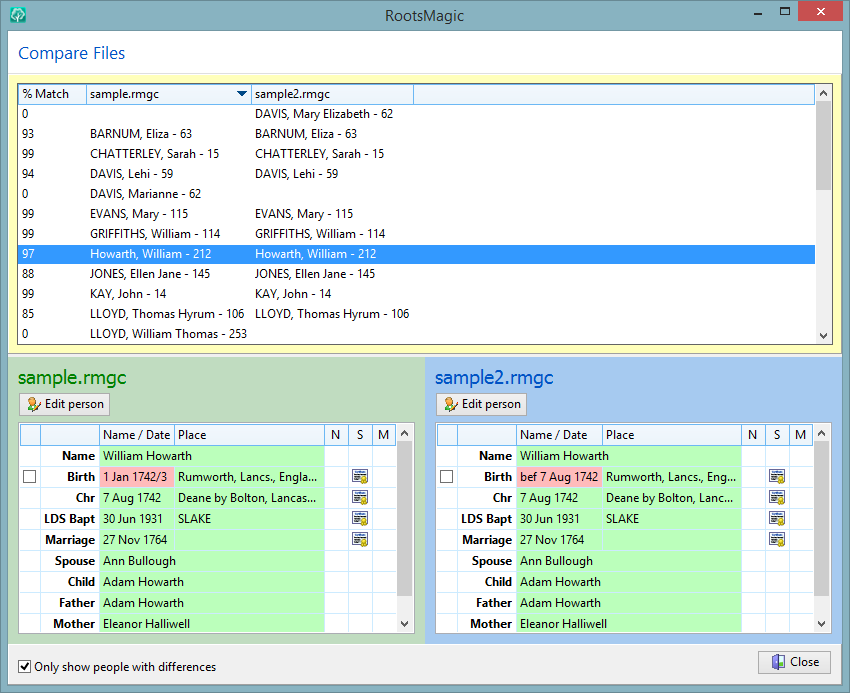Click N column header in sample.rmgc panel
Viewport: 850px width, 693px height.
click(336, 435)
